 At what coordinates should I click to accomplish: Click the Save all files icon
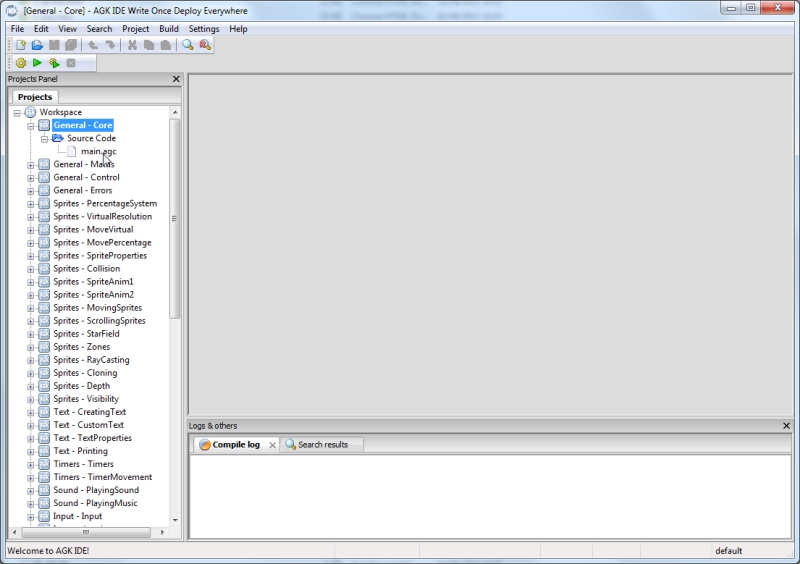pos(71,45)
